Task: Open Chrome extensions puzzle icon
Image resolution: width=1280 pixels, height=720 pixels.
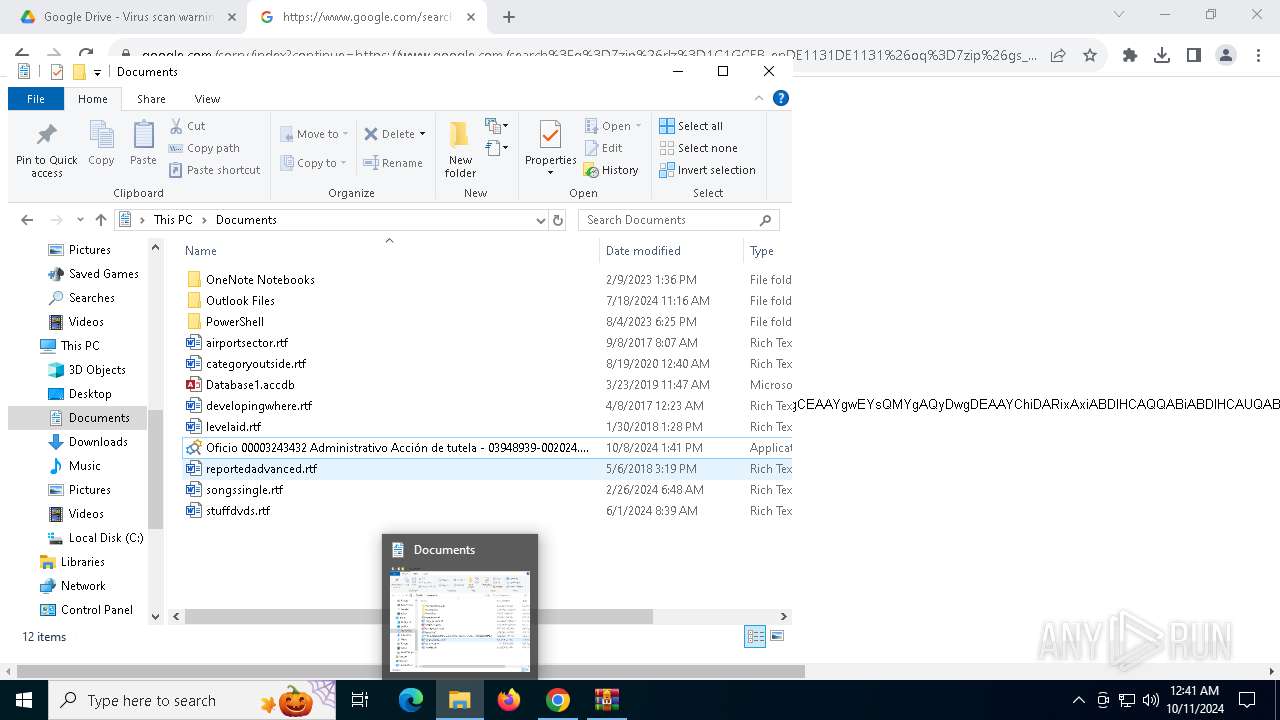Action: pyautogui.click(x=1130, y=55)
